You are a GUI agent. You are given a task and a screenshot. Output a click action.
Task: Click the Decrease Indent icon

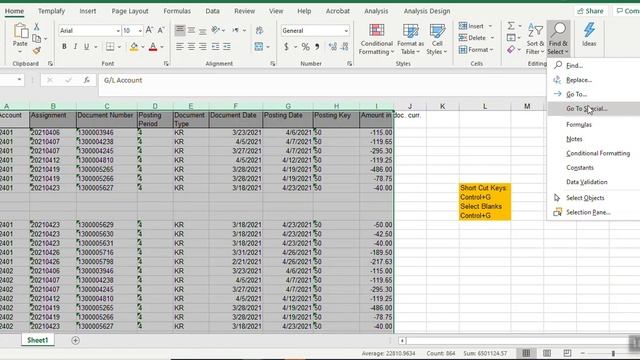(x=215, y=47)
